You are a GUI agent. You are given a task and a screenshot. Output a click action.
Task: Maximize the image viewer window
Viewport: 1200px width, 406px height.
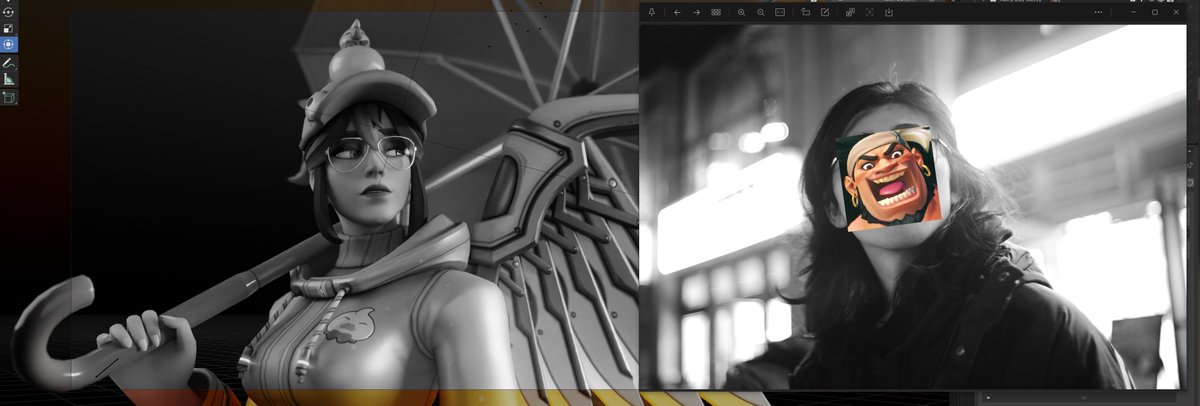tap(1154, 12)
